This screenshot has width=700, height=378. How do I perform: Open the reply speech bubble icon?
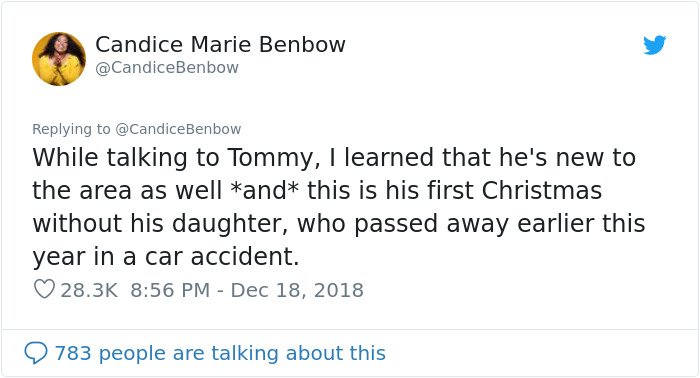35,353
